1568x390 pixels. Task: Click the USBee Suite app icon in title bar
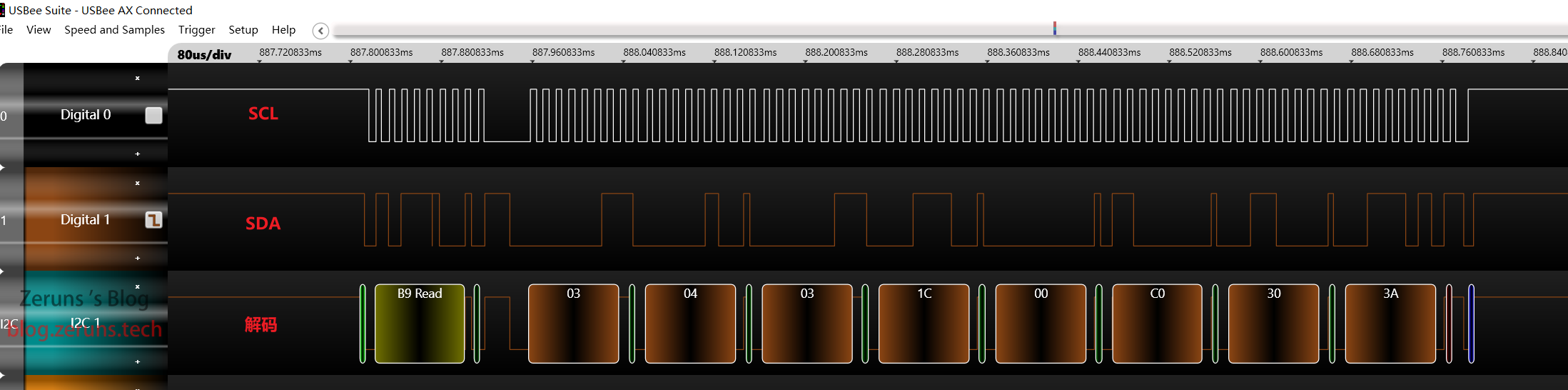[3, 10]
